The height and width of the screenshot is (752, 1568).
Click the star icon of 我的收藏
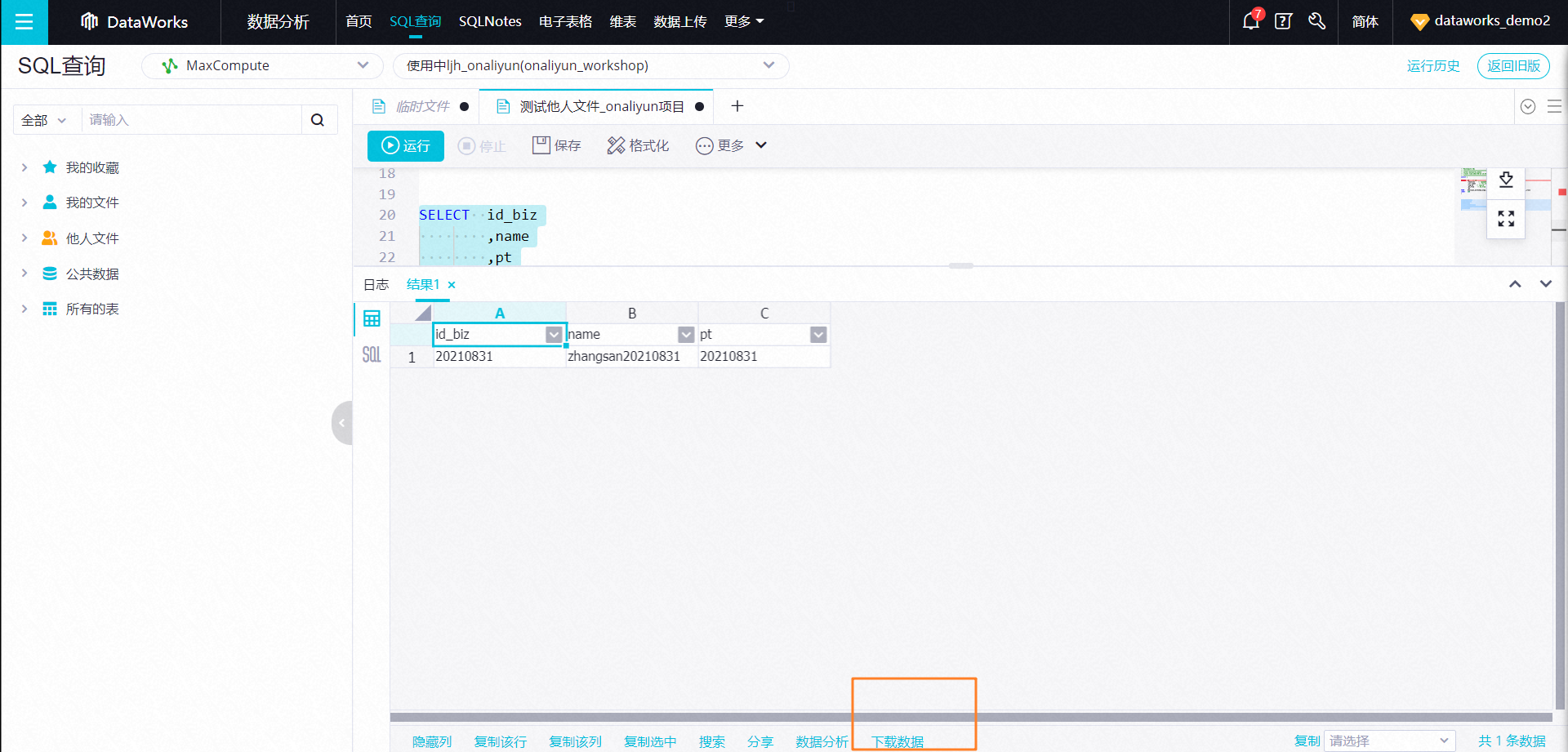50,167
